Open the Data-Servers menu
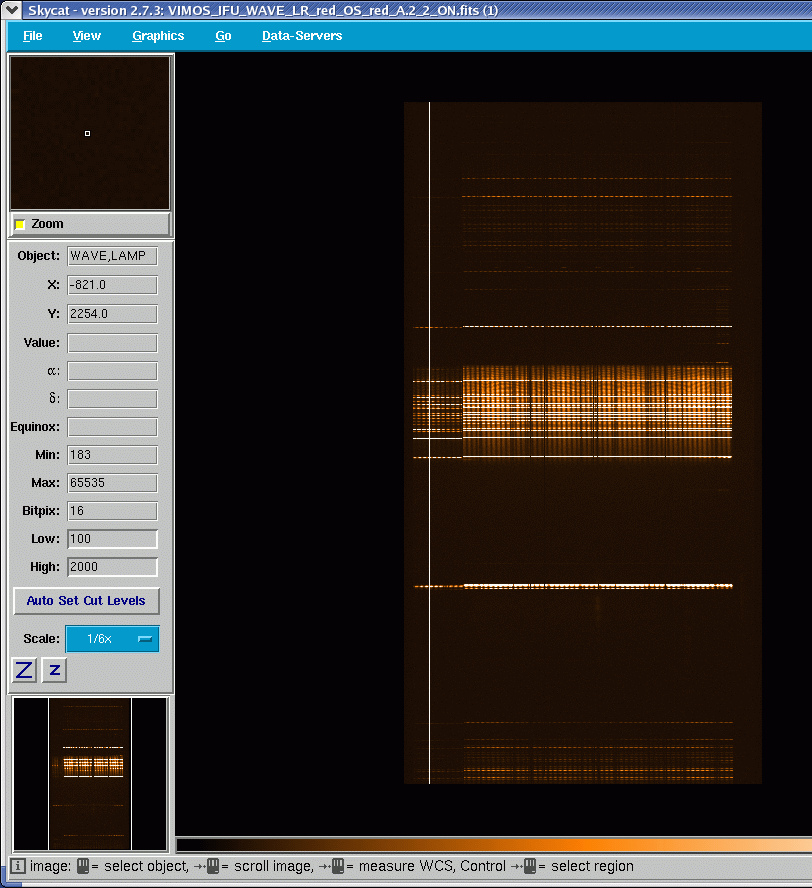 302,36
